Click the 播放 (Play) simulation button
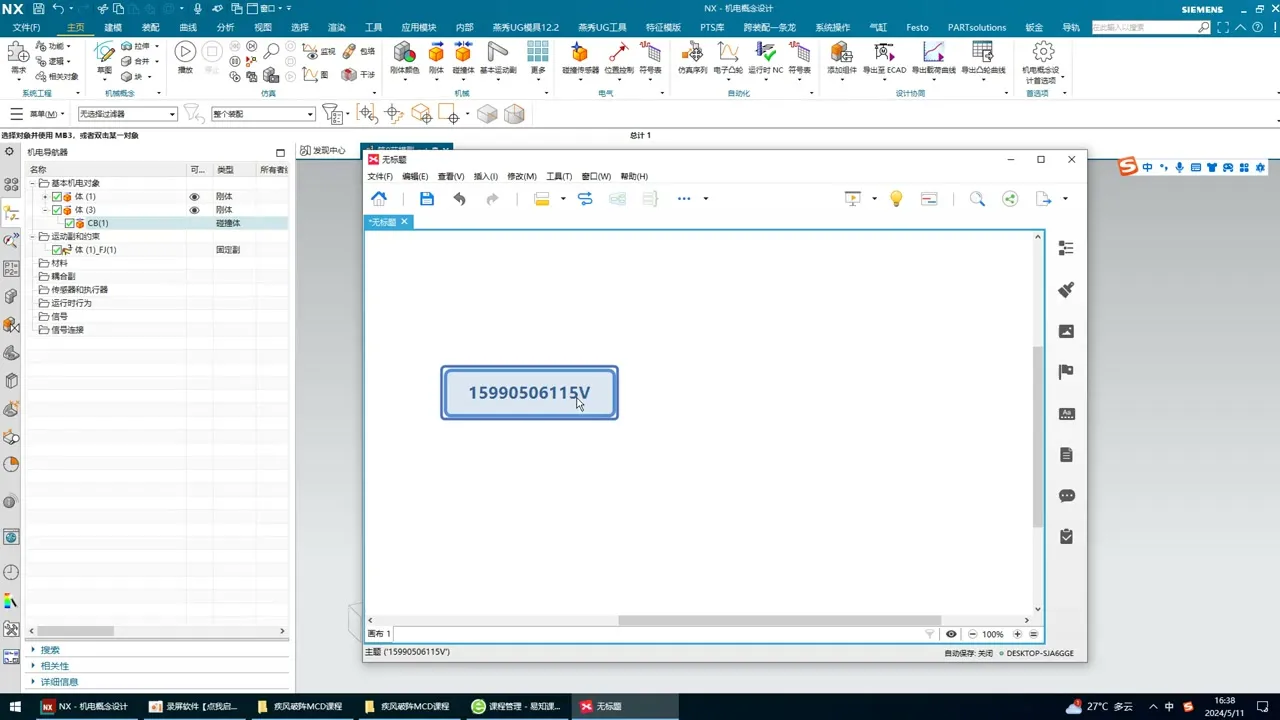This screenshot has height=720, width=1280. 185,54
